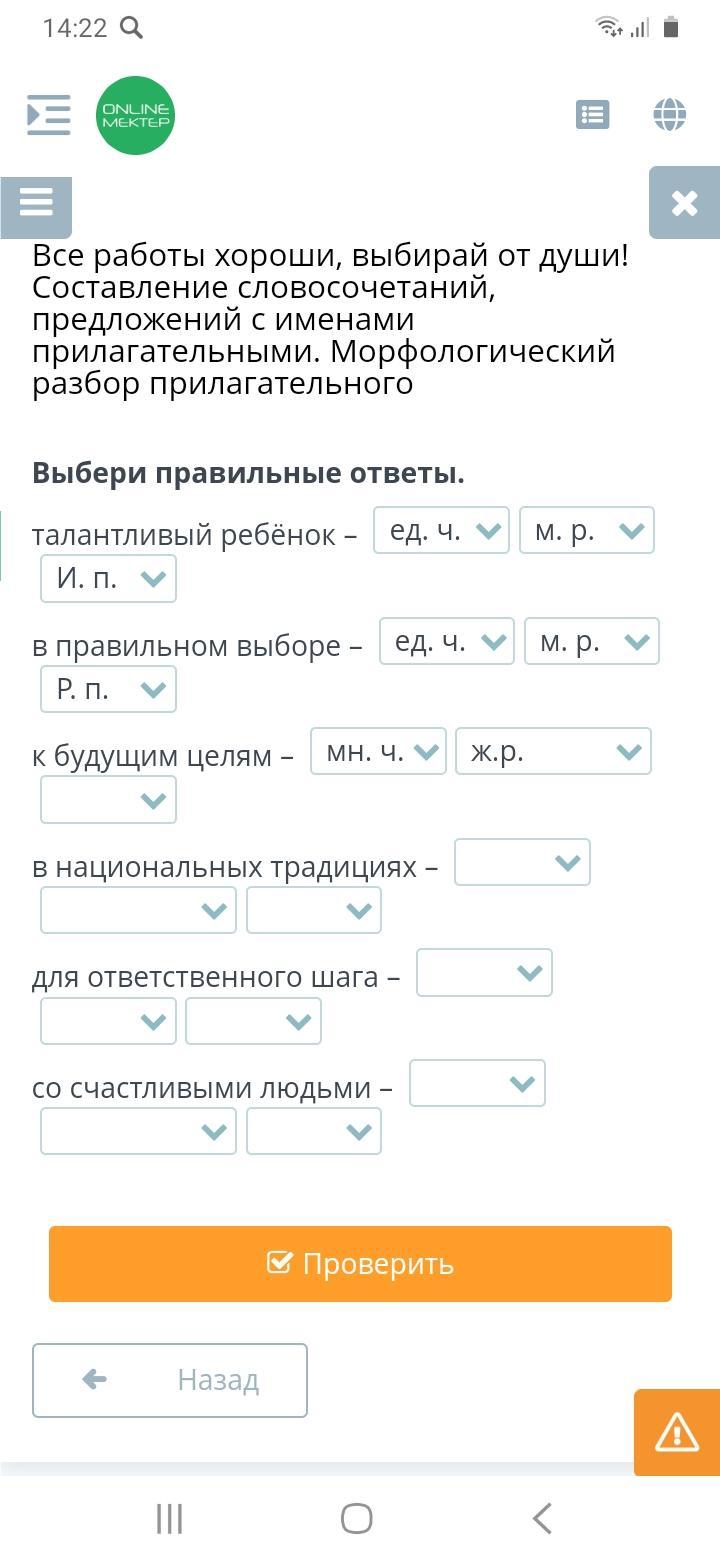This screenshot has width=720, height=1560.
Task: Tap the orange warning report icon
Action: pyautogui.click(x=677, y=1432)
